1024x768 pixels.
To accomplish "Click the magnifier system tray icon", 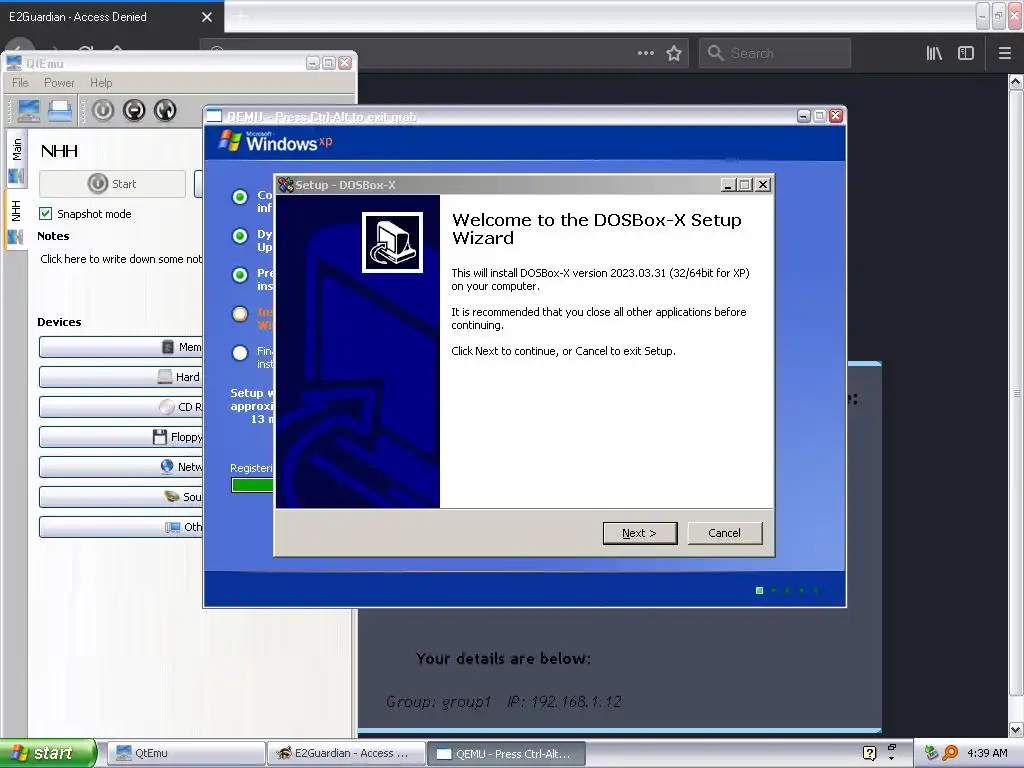I will (x=950, y=753).
